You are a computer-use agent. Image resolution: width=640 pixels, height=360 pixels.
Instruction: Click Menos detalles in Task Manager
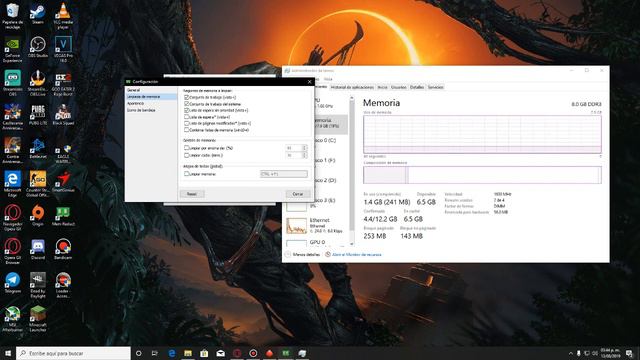click(x=303, y=254)
